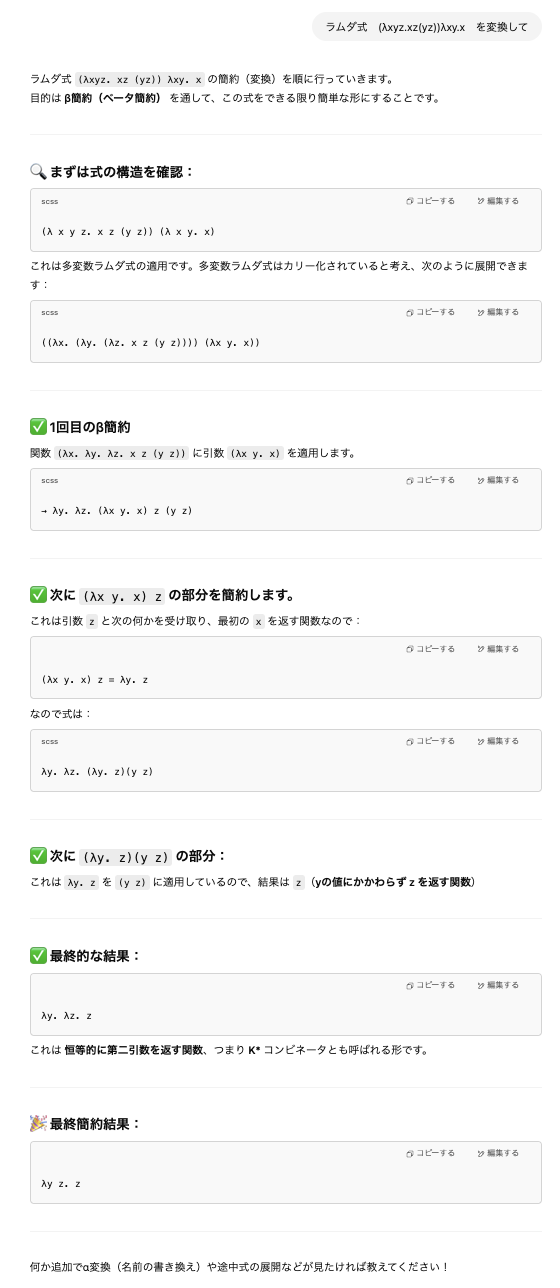Image resolution: width=560 pixels, height=1288 pixels.
Task: Copy the 最終的な結果 block λy. λz. z
Action: point(430,985)
